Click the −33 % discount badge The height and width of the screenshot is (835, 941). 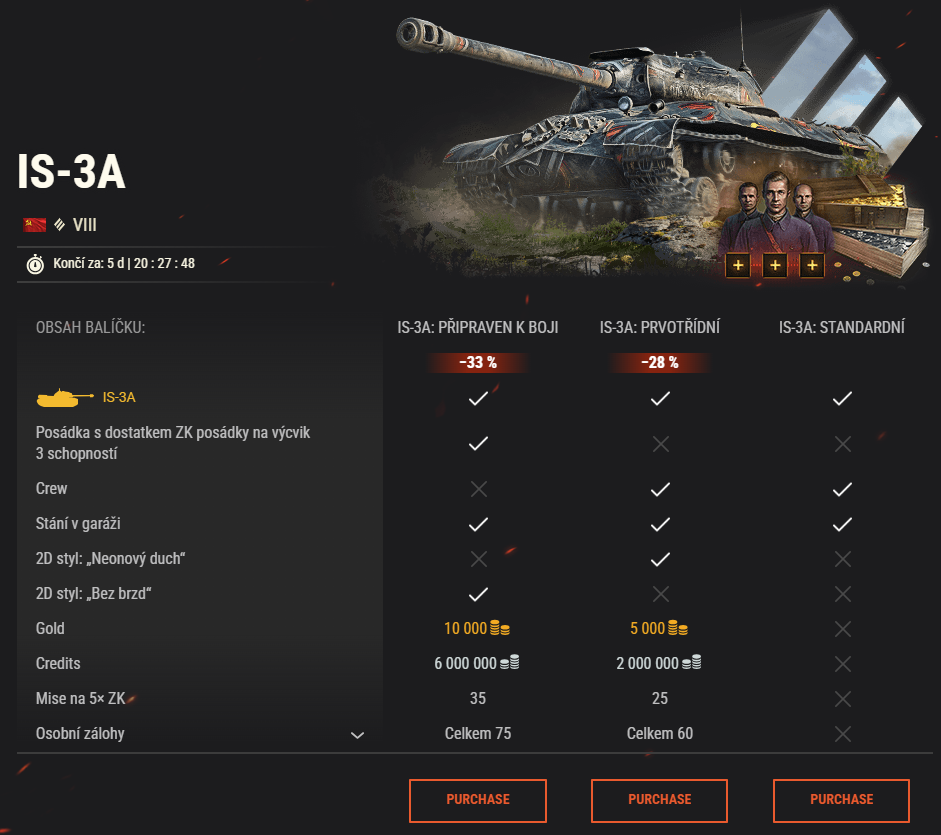[x=478, y=363]
